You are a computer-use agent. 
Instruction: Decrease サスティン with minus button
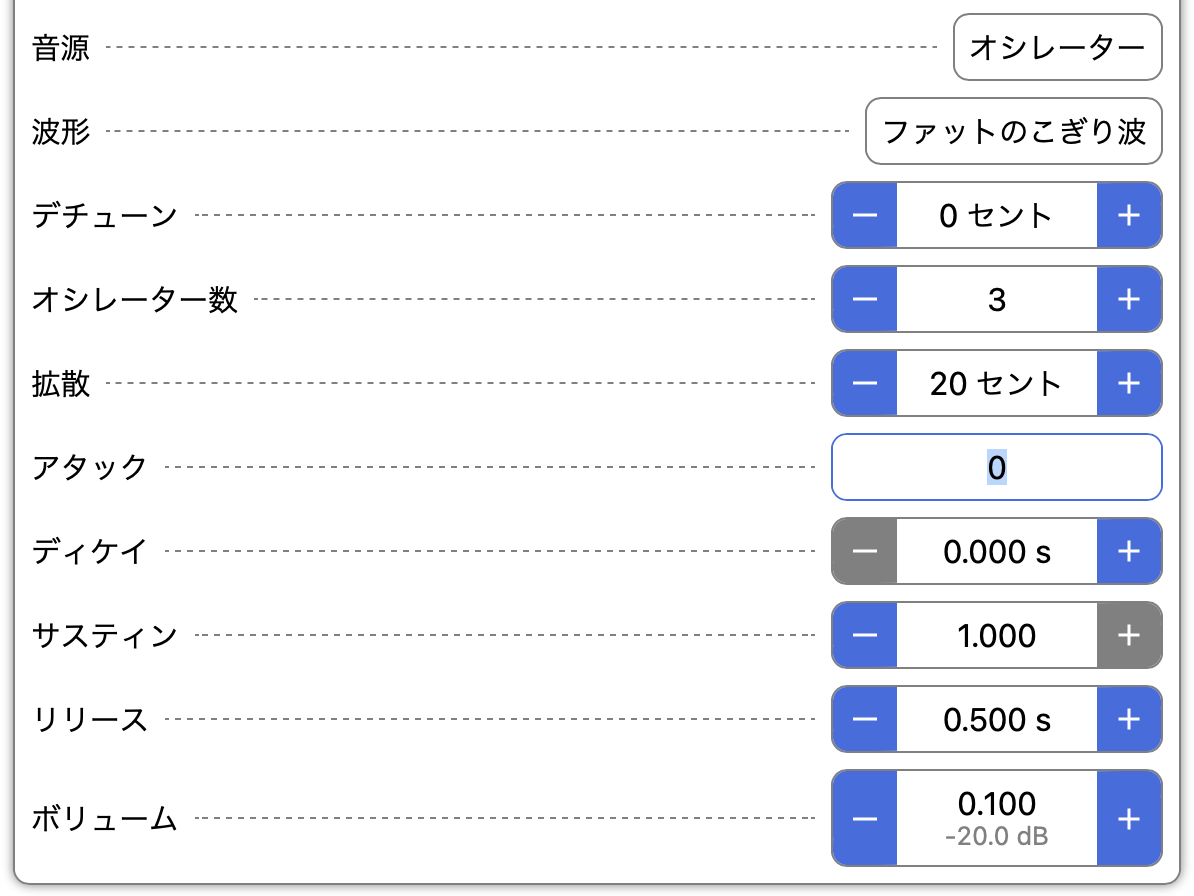[865, 635]
